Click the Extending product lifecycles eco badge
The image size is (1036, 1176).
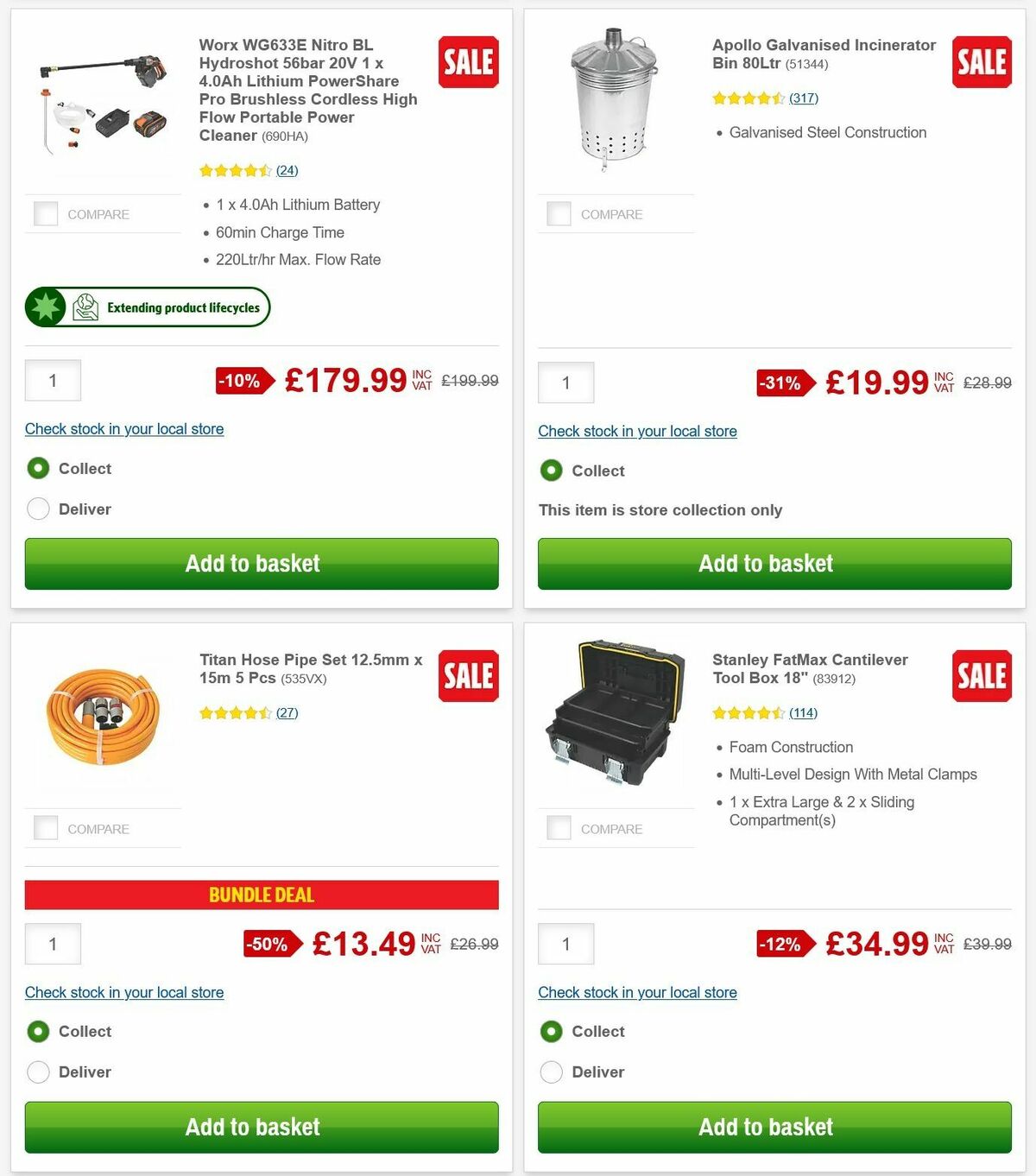click(x=147, y=307)
